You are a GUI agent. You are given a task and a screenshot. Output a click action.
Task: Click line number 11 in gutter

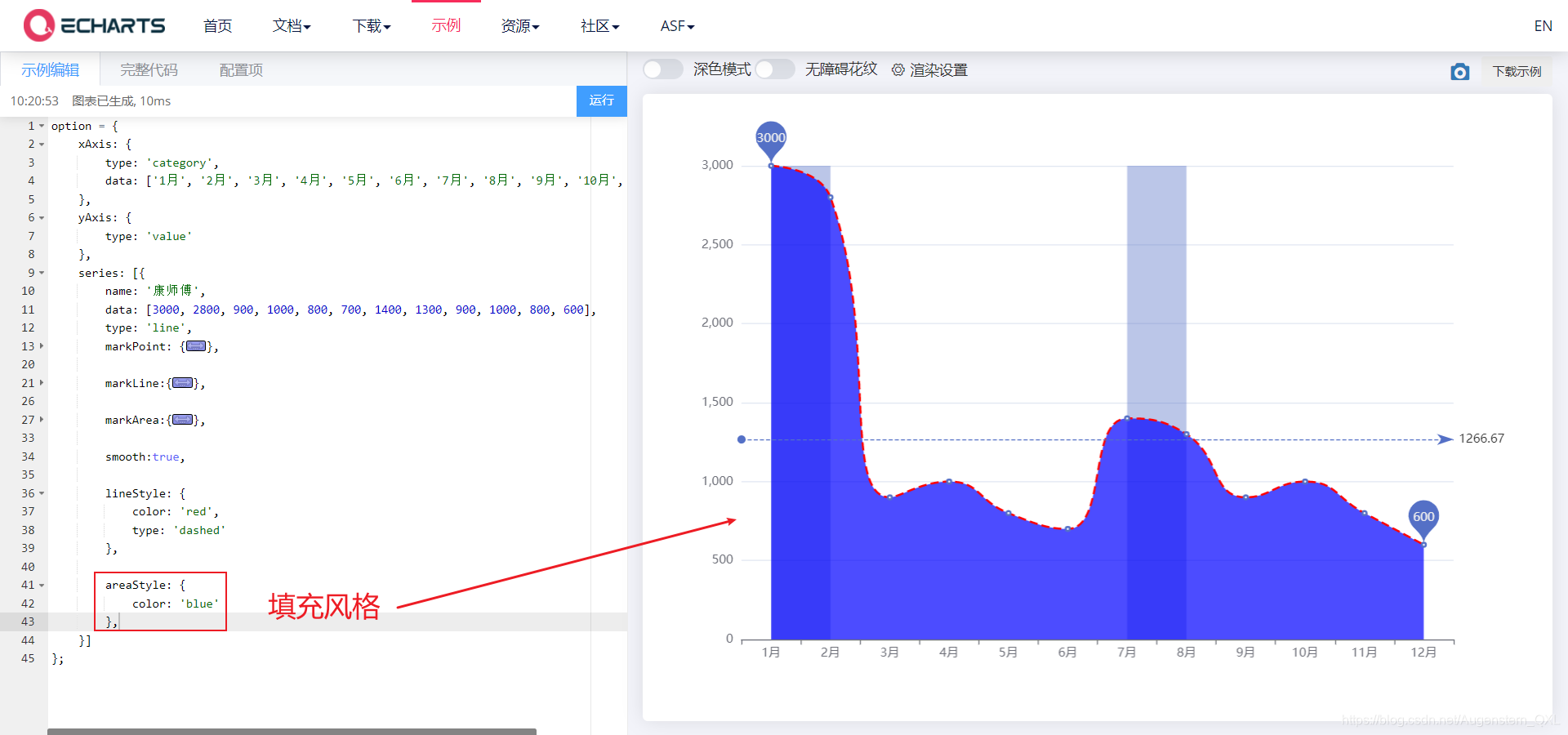[x=28, y=310]
